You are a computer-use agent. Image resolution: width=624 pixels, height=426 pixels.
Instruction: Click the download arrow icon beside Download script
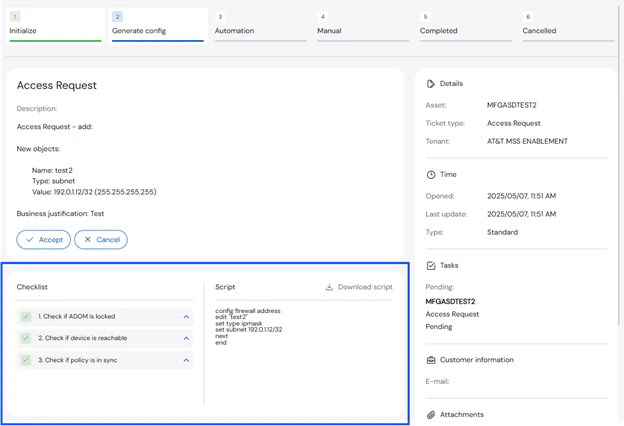(329, 287)
